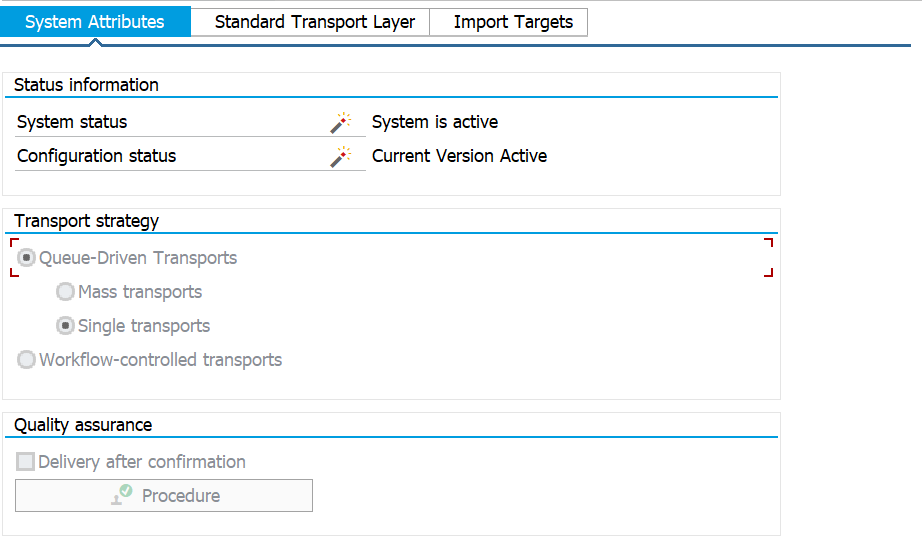922x550 pixels.
Task: Select Workflow-controlled transports radio button
Action: pos(26,359)
